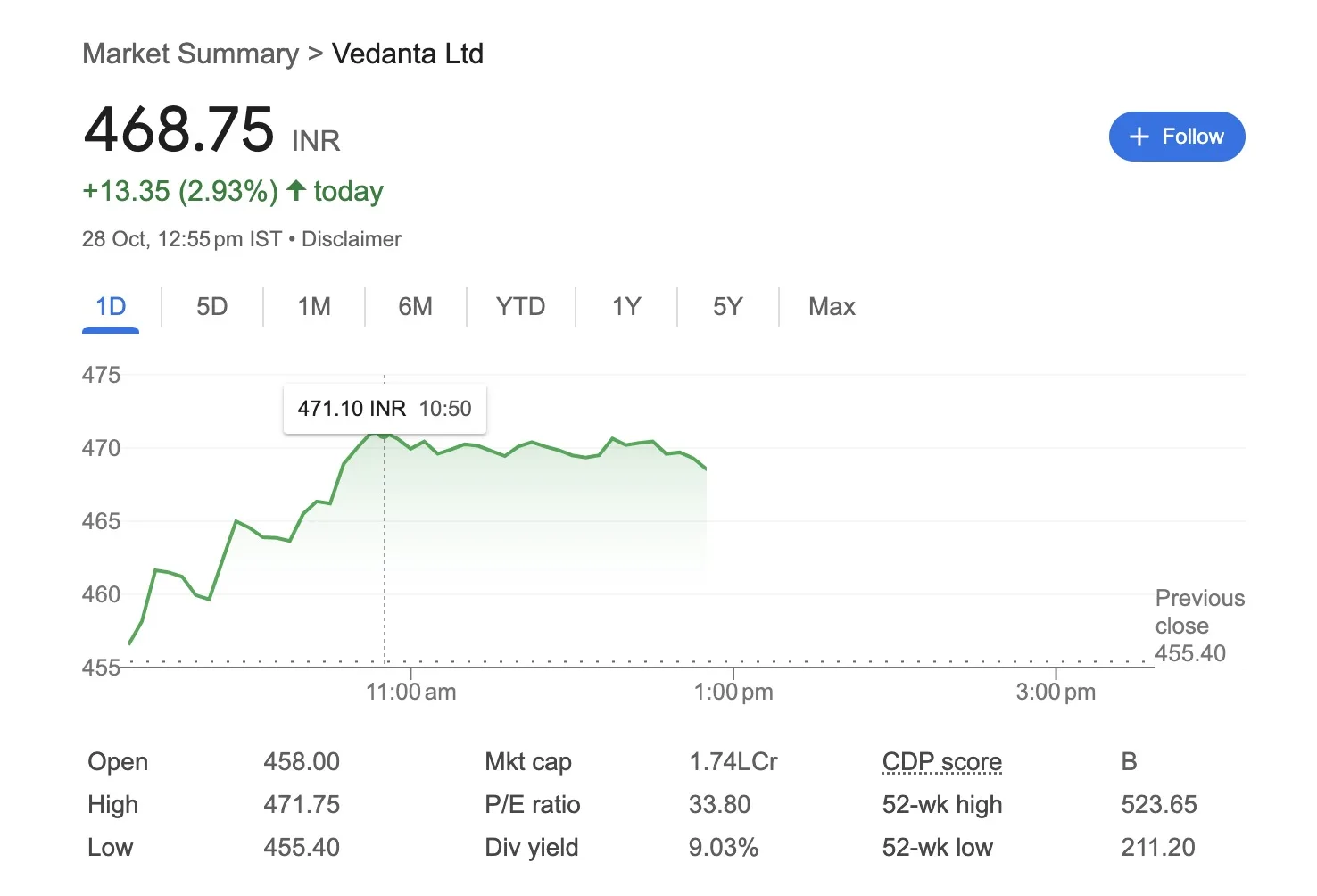Navigate back via Market Summary breadcrumb
Image resolution: width=1317 pixels, height=896 pixels.
point(190,54)
